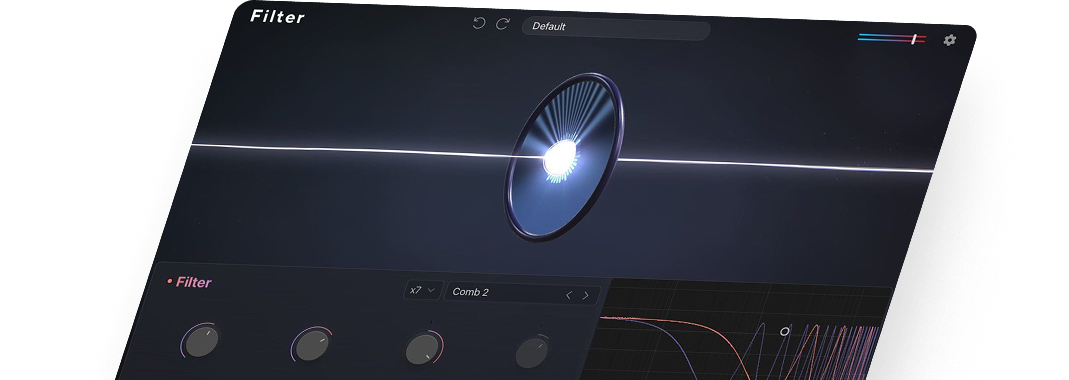Click the Filter plugin title logo
The width and height of the screenshot is (1069, 380).
[277, 16]
